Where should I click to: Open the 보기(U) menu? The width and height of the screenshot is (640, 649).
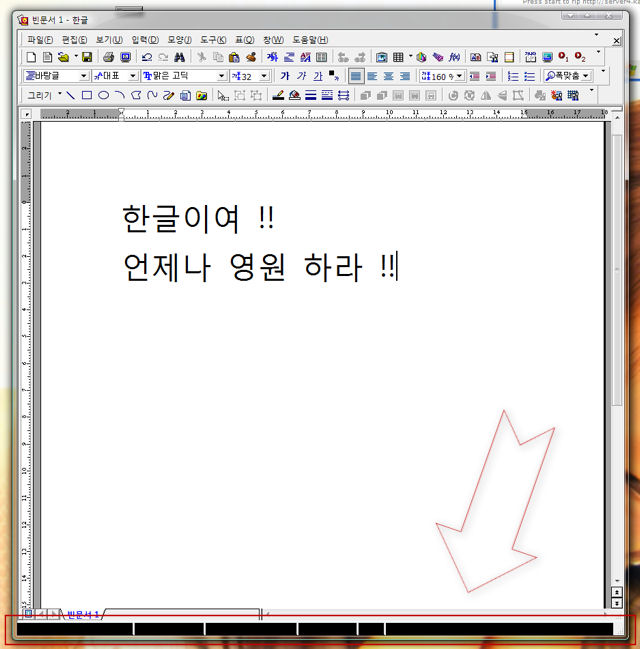pyautogui.click(x=109, y=40)
